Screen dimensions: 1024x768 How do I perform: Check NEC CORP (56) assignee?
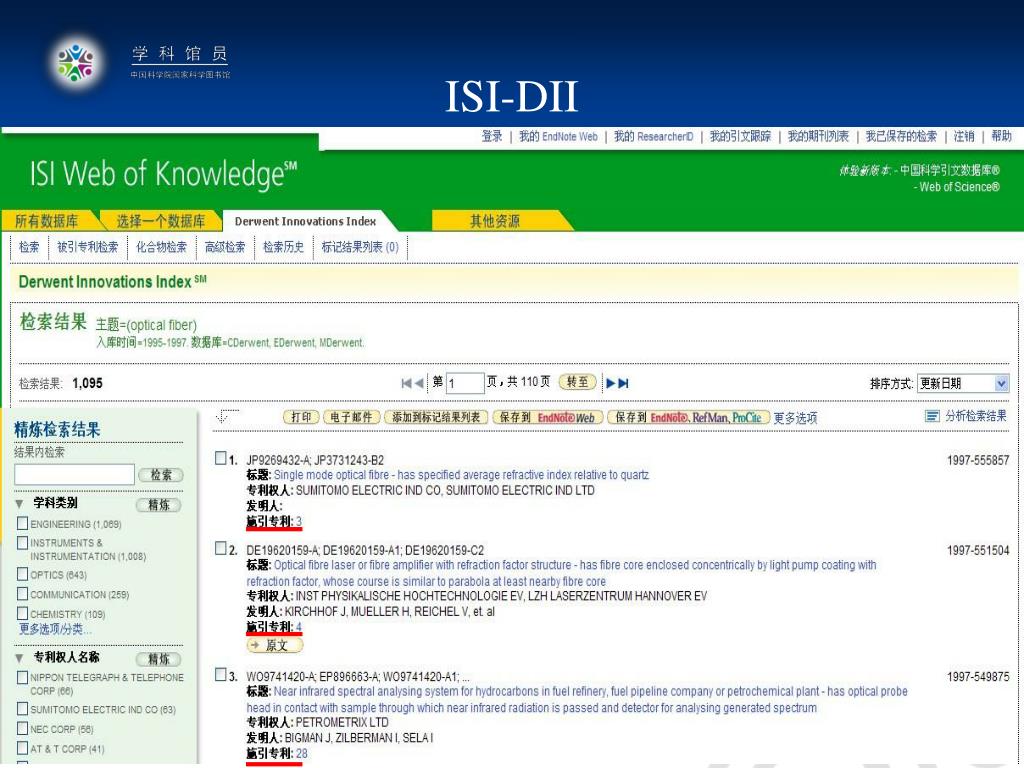click(22, 728)
